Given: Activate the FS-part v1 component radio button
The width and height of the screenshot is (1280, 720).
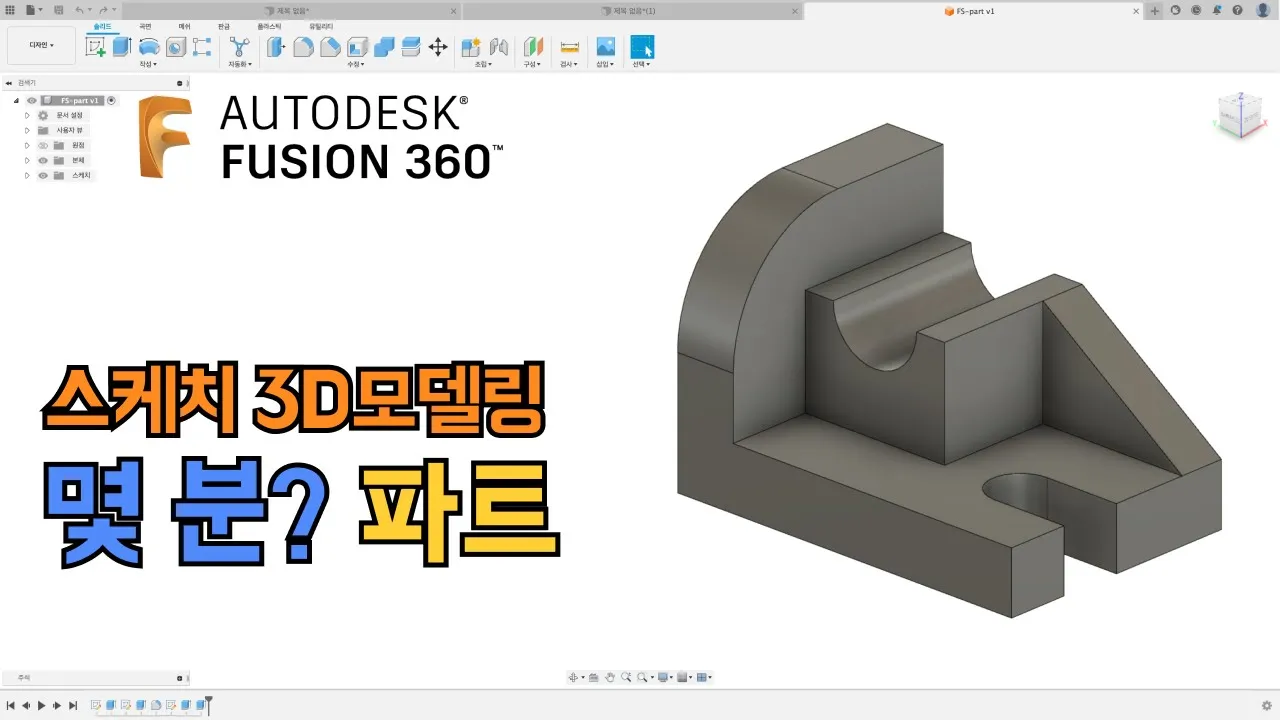Looking at the screenshot, I should pyautogui.click(x=111, y=100).
